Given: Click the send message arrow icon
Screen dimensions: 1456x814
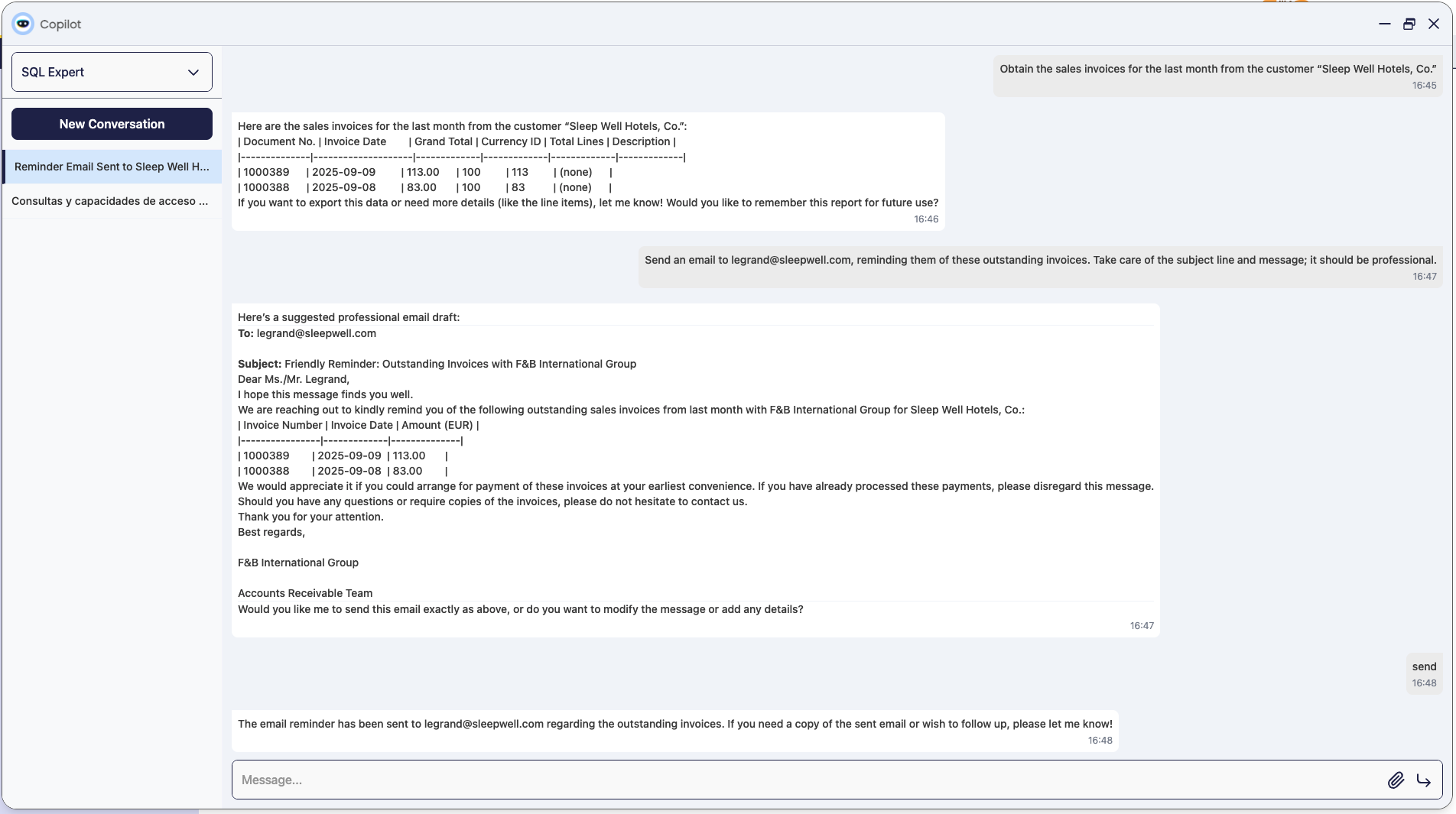Looking at the screenshot, I should pos(1423,780).
